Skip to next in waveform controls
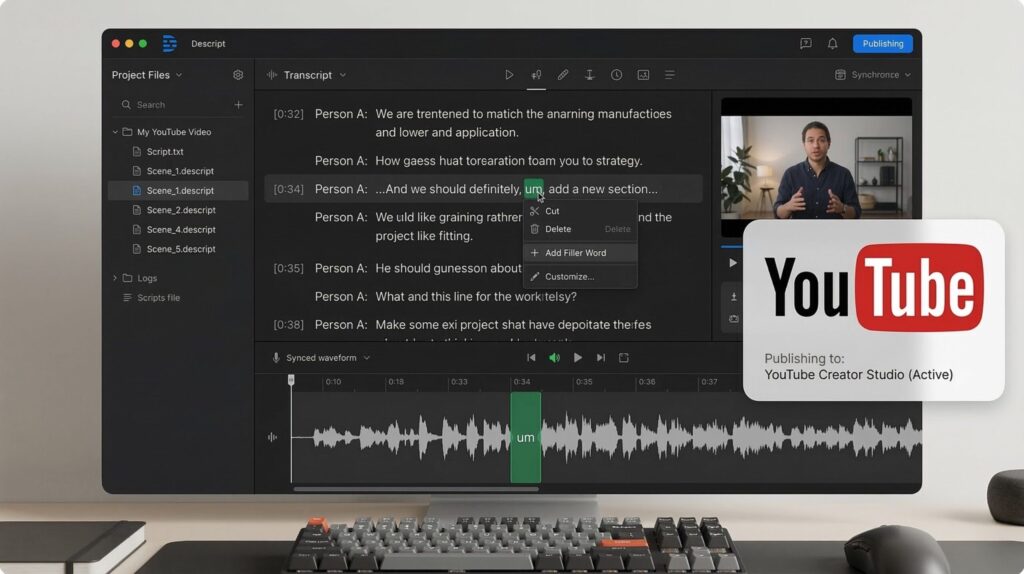The width and height of the screenshot is (1024, 574). tap(601, 358)
